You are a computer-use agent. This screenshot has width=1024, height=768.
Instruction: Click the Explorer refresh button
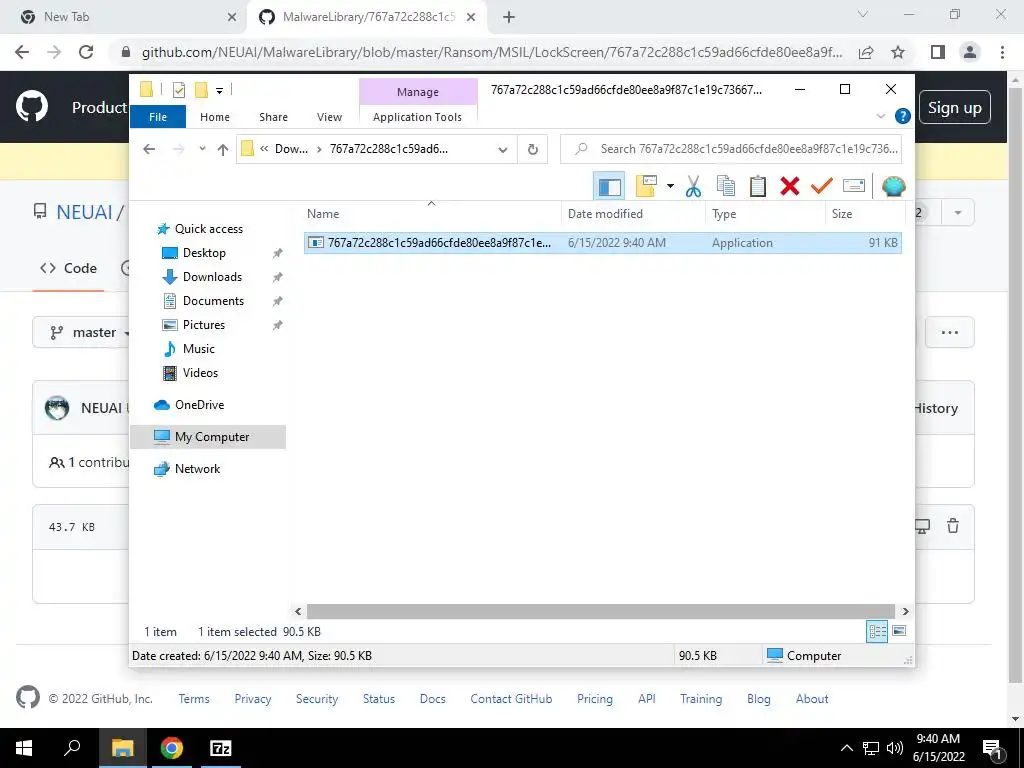point(533,150)
